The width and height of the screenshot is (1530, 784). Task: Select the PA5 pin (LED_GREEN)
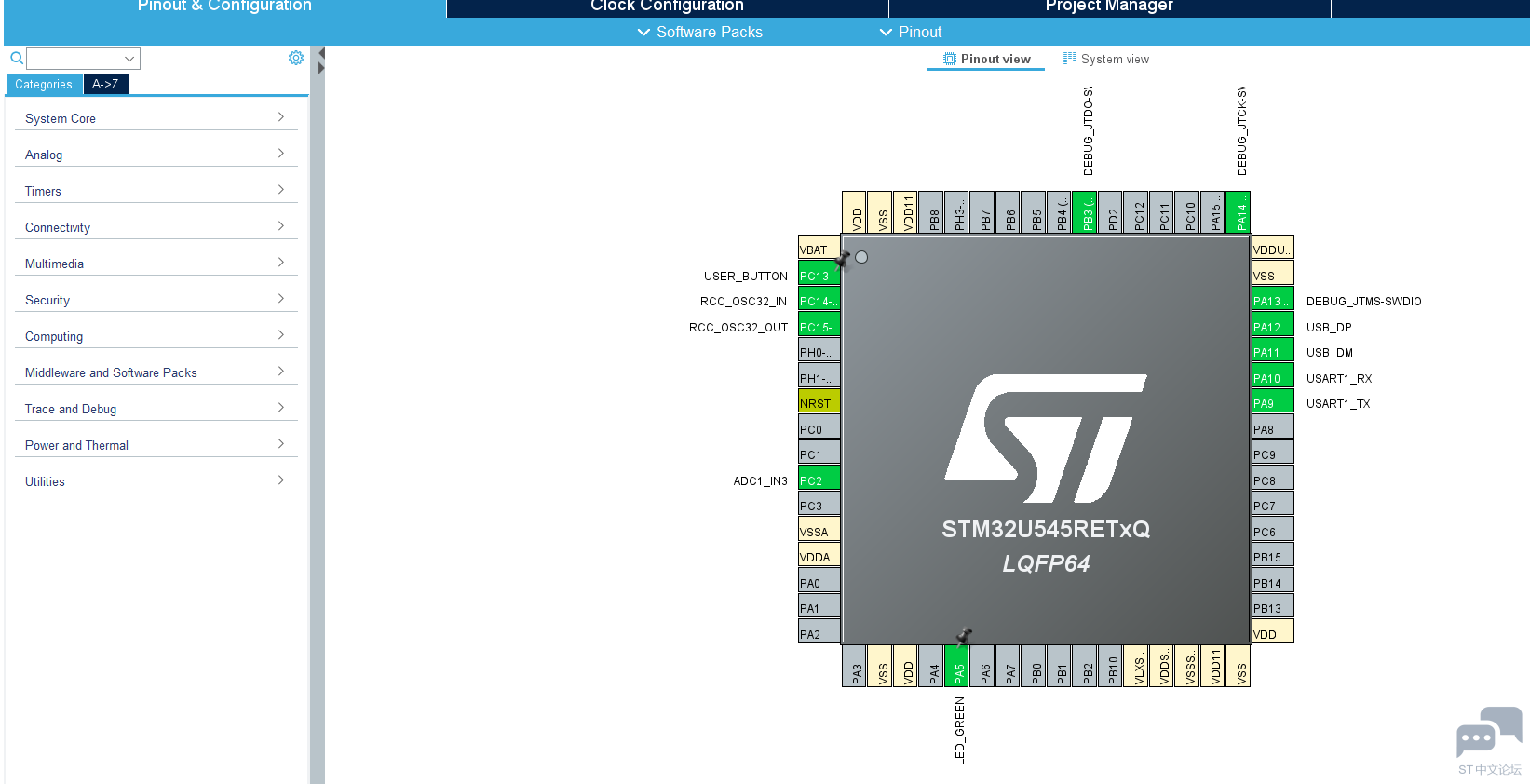[x=957, y=666]
